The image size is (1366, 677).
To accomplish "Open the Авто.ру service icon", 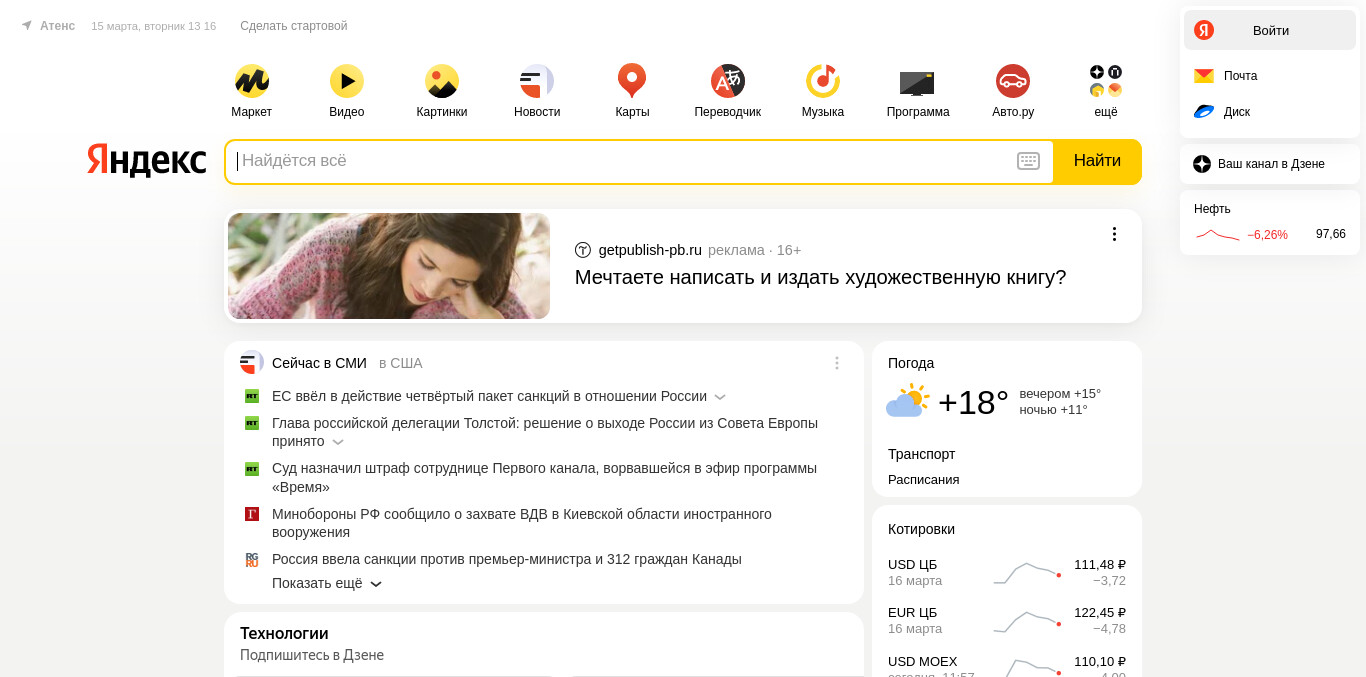I will 1013,81.
